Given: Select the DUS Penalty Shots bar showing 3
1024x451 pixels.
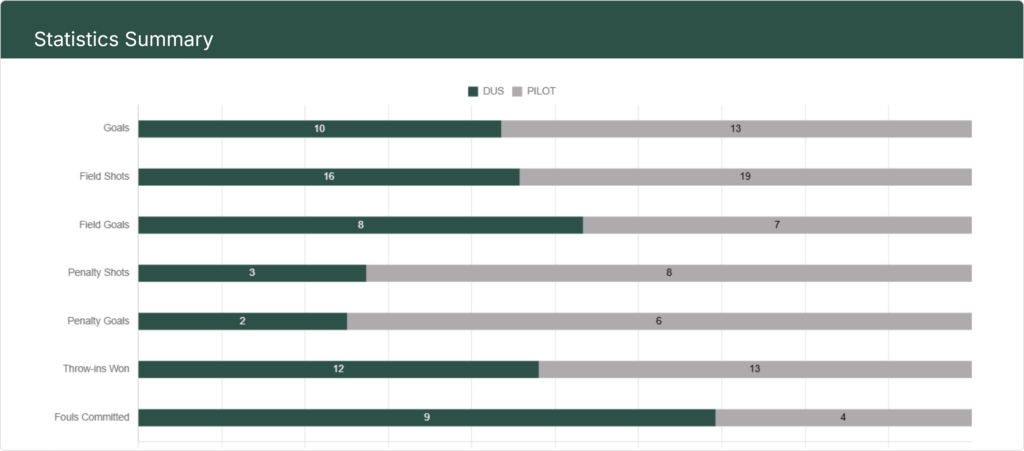Looking at the screenshot, I should coord(252,273).
